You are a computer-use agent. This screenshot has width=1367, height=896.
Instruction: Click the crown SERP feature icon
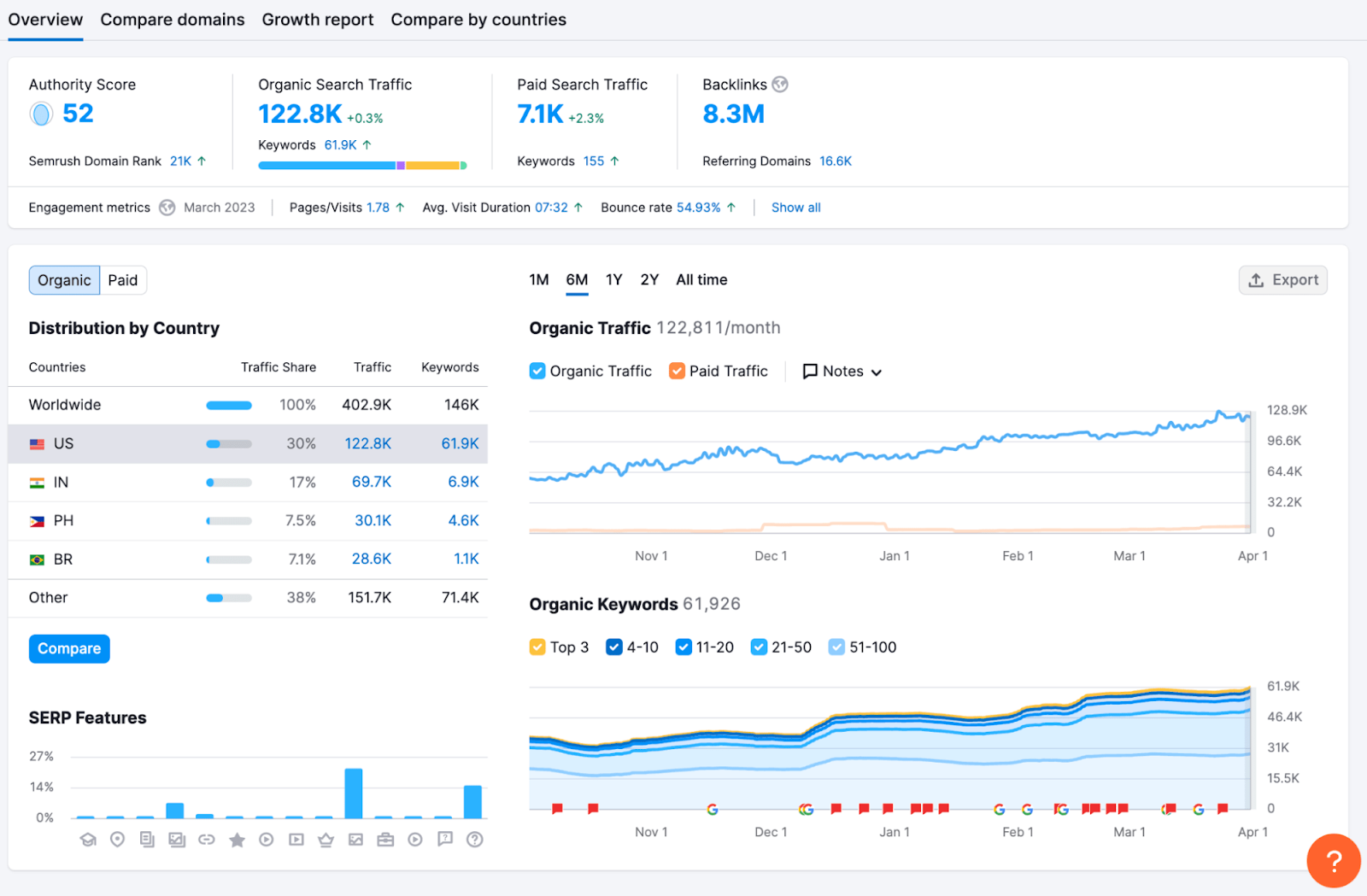[326, 840]
